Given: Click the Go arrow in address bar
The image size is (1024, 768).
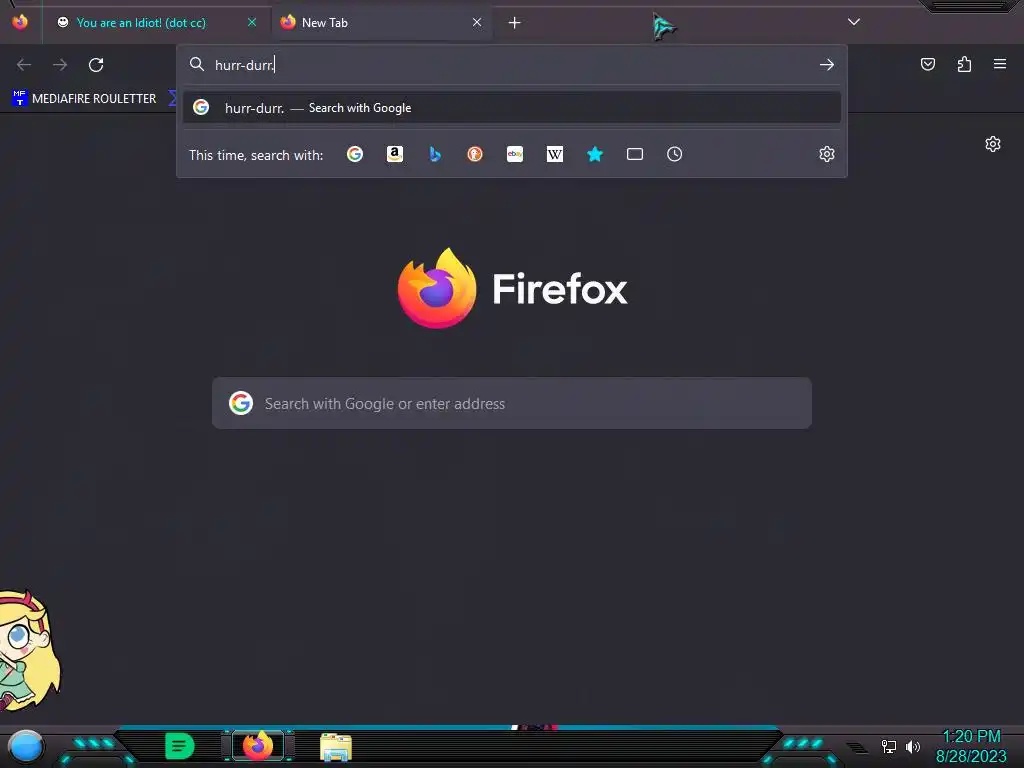Looking at the screenshot, I should click(x=827, y=65).
